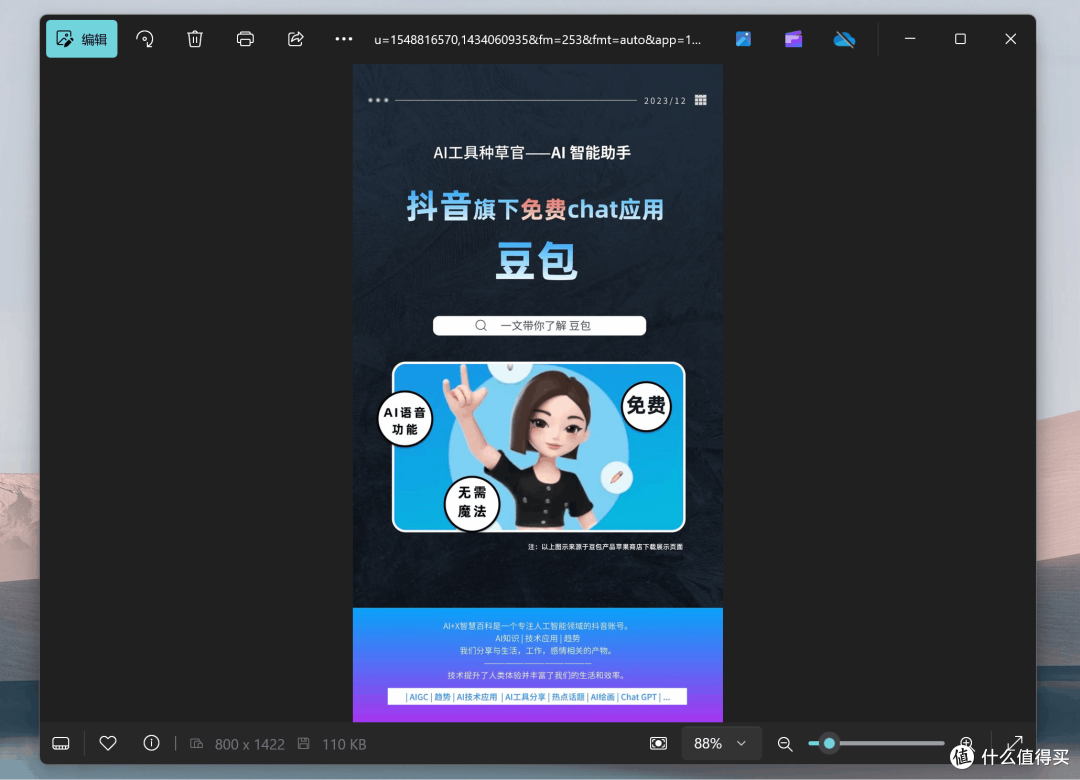Click the file name u=1548816570 in title bar
The width and height of the screenshot is (1080, 780).
(x=537, y=40)
